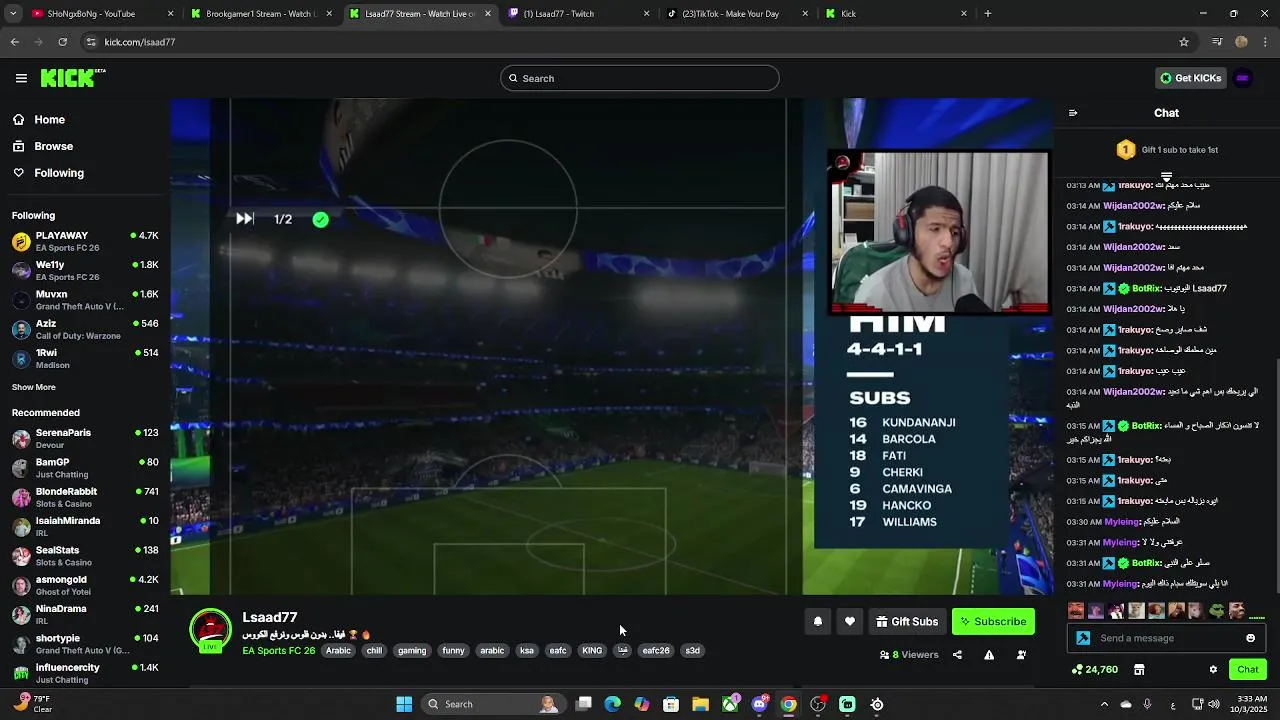1280x720 pixels.
Task: Click the Send a message field
Action: (x=1165, y=638)
